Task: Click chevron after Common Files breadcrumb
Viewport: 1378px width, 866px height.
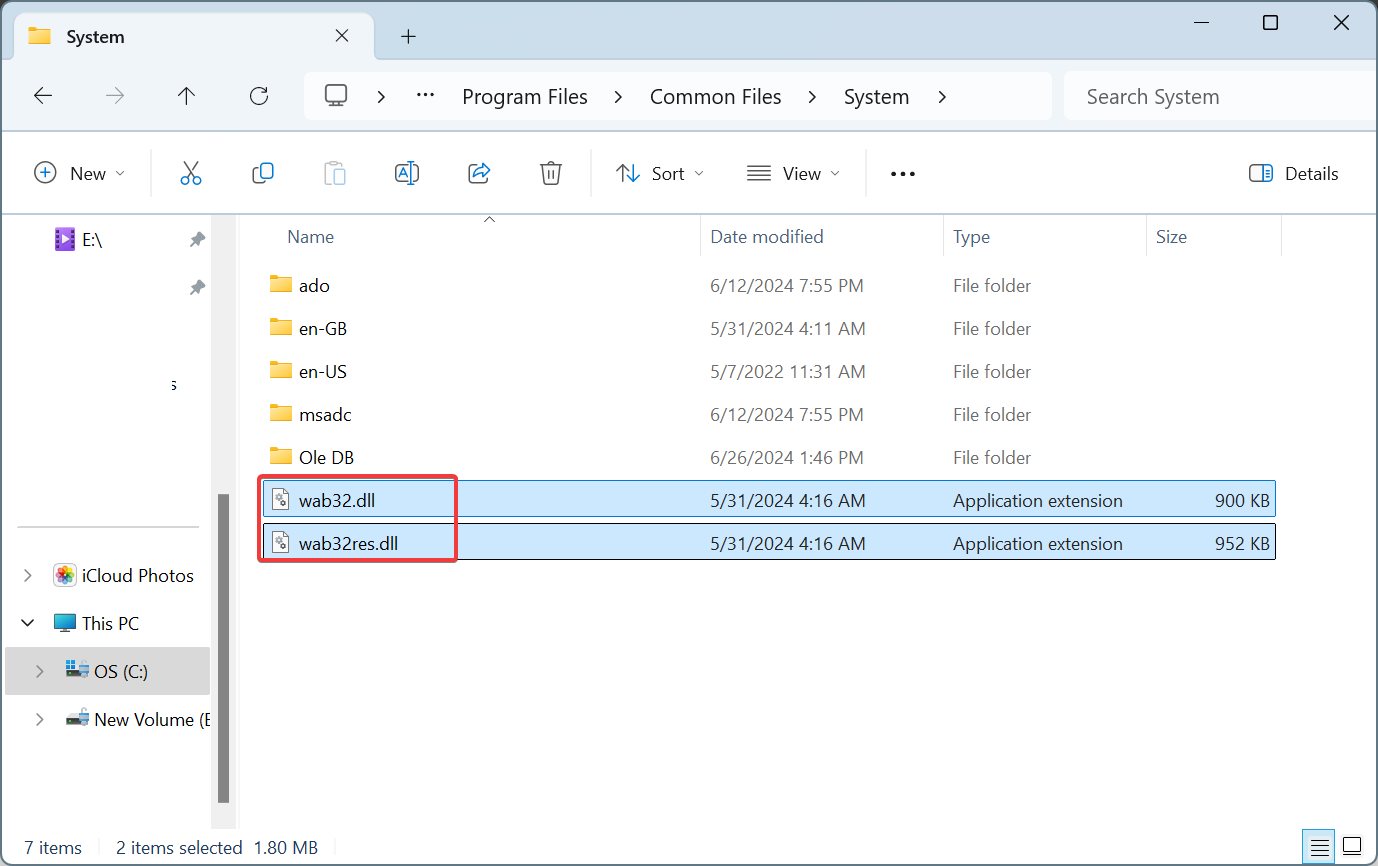Action: (x=813, y=97)
